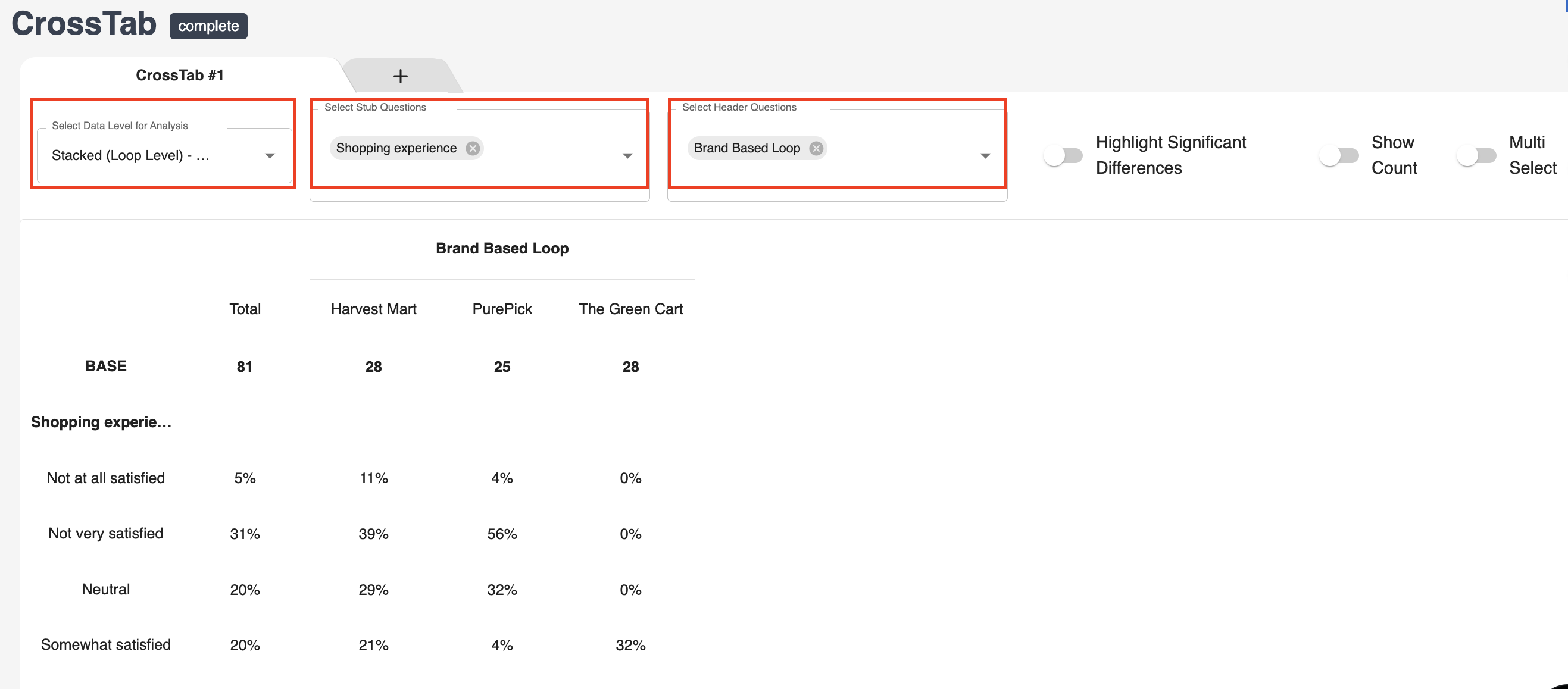Enable the Show Count toggle
Image resolution: width=1568 pixels, height=689 pixels.
click(1339, 156)
